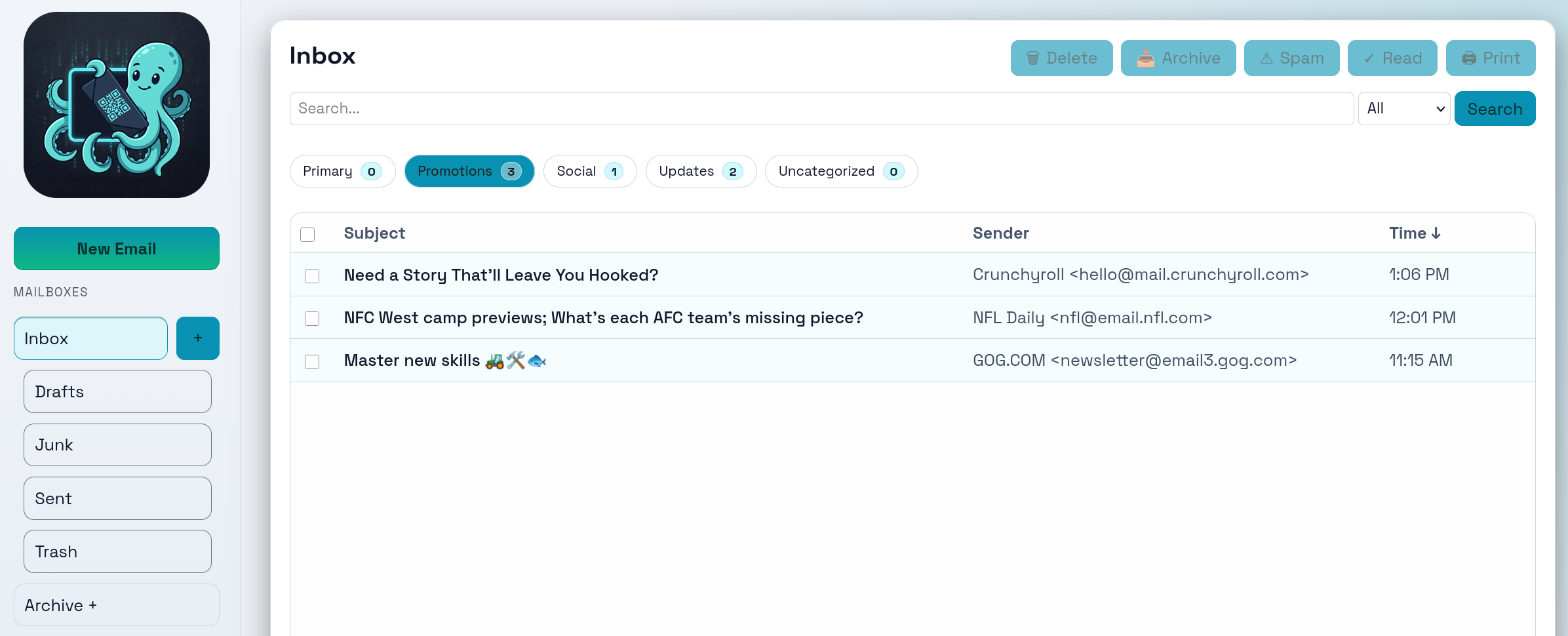Click the 11:15 AM time cell
This screenshot has height=636, width=1568.
click(1421, 361)
